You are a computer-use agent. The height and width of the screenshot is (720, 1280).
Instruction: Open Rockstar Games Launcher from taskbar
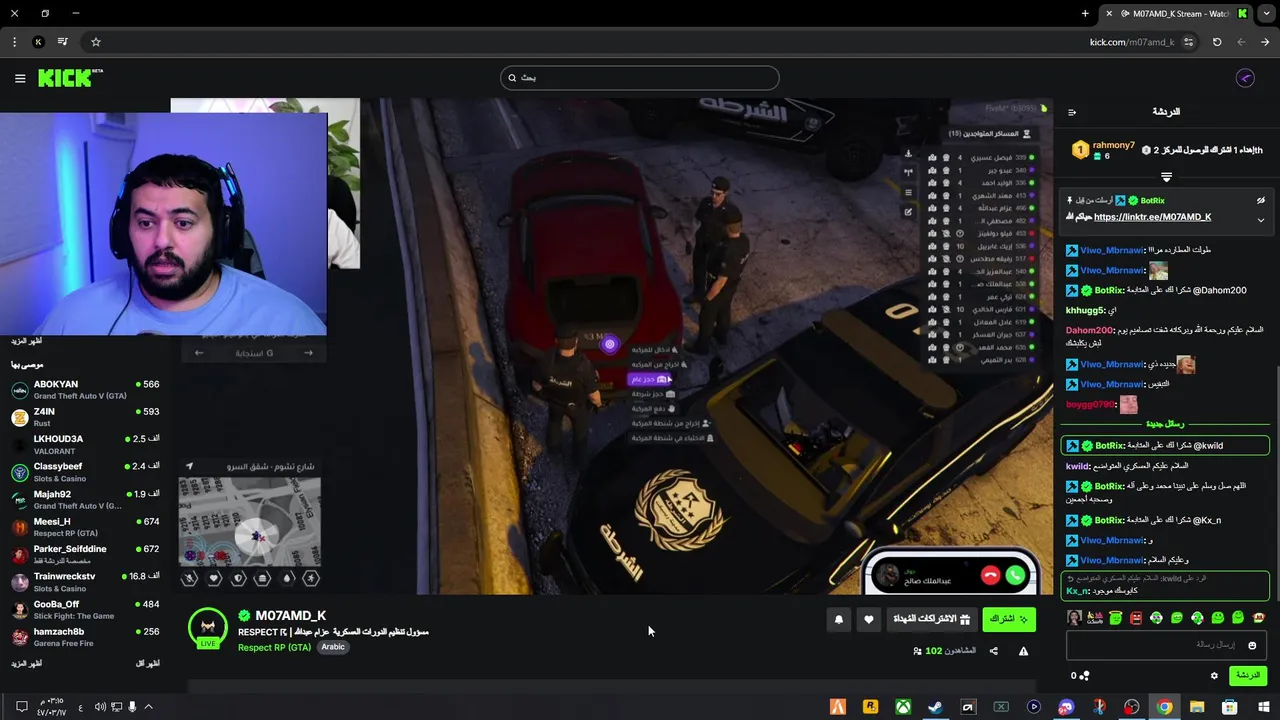coord(870,707)
